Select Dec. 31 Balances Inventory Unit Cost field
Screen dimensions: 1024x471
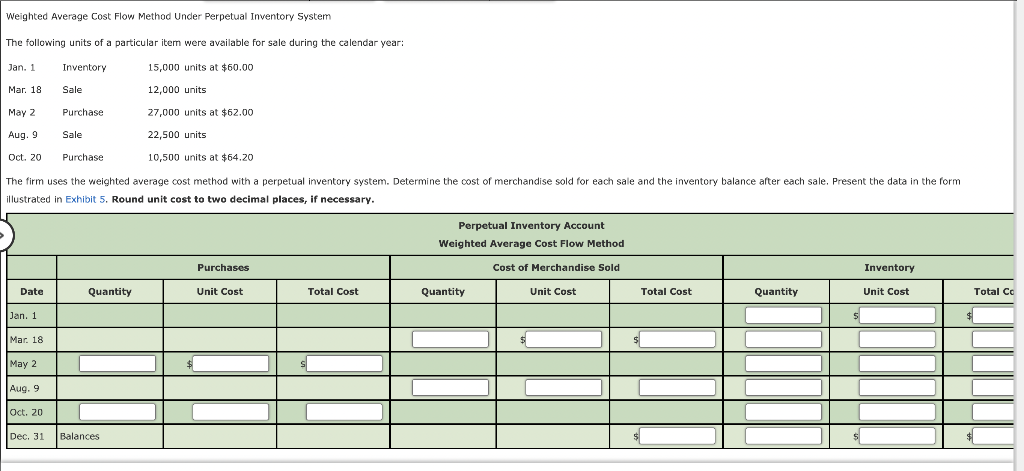(897, 436)
